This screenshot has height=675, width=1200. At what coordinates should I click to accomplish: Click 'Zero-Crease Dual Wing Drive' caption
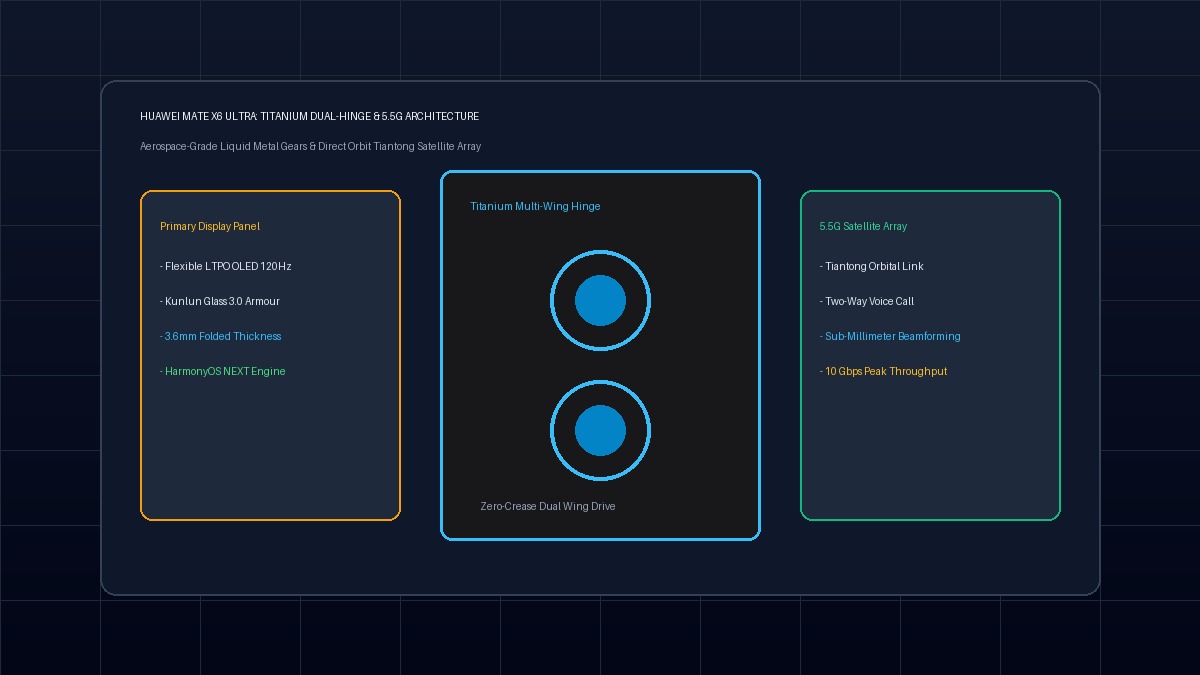tap(548, 507)
